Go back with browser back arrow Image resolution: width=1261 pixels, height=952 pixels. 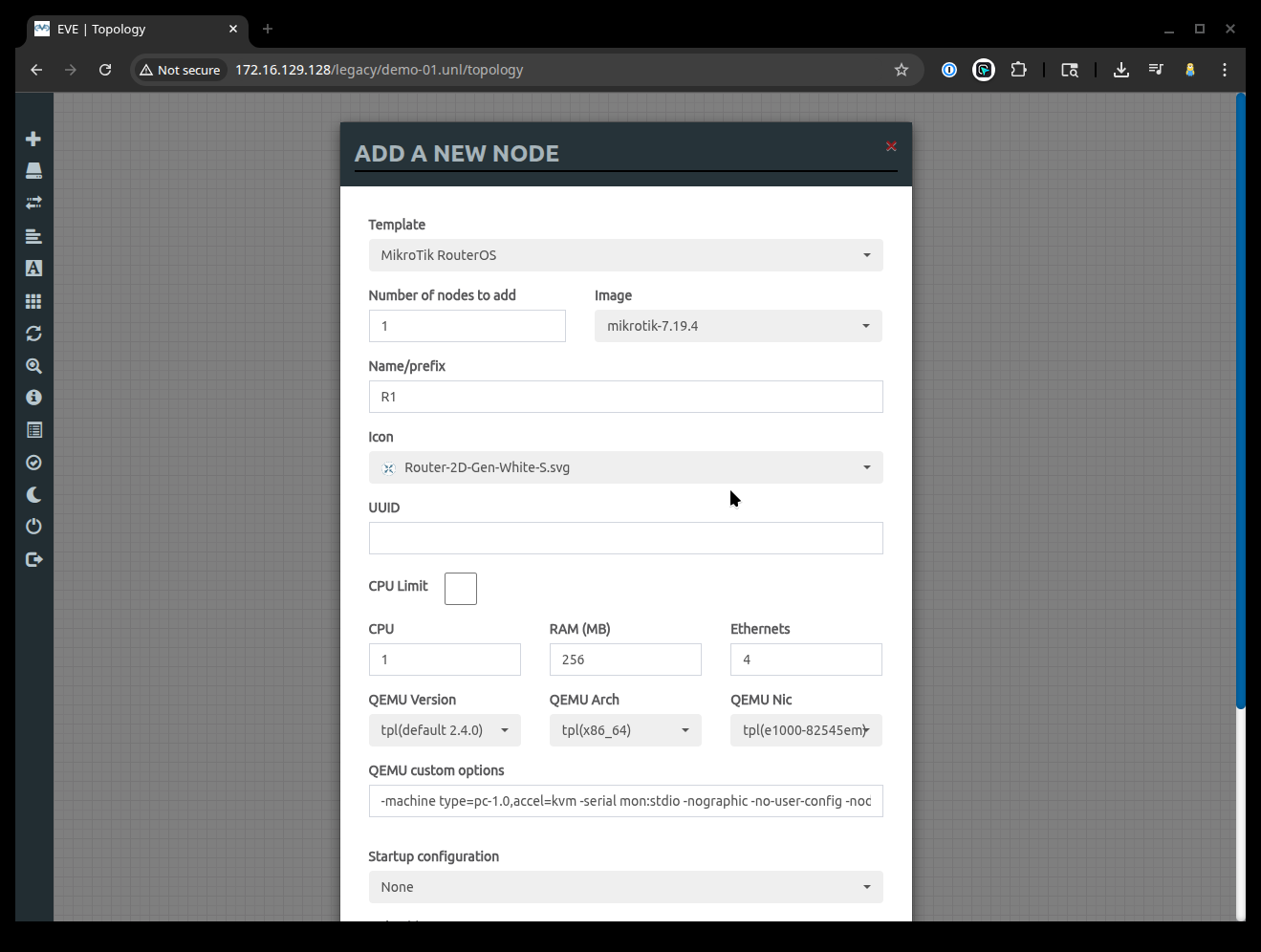coord(36,70)
